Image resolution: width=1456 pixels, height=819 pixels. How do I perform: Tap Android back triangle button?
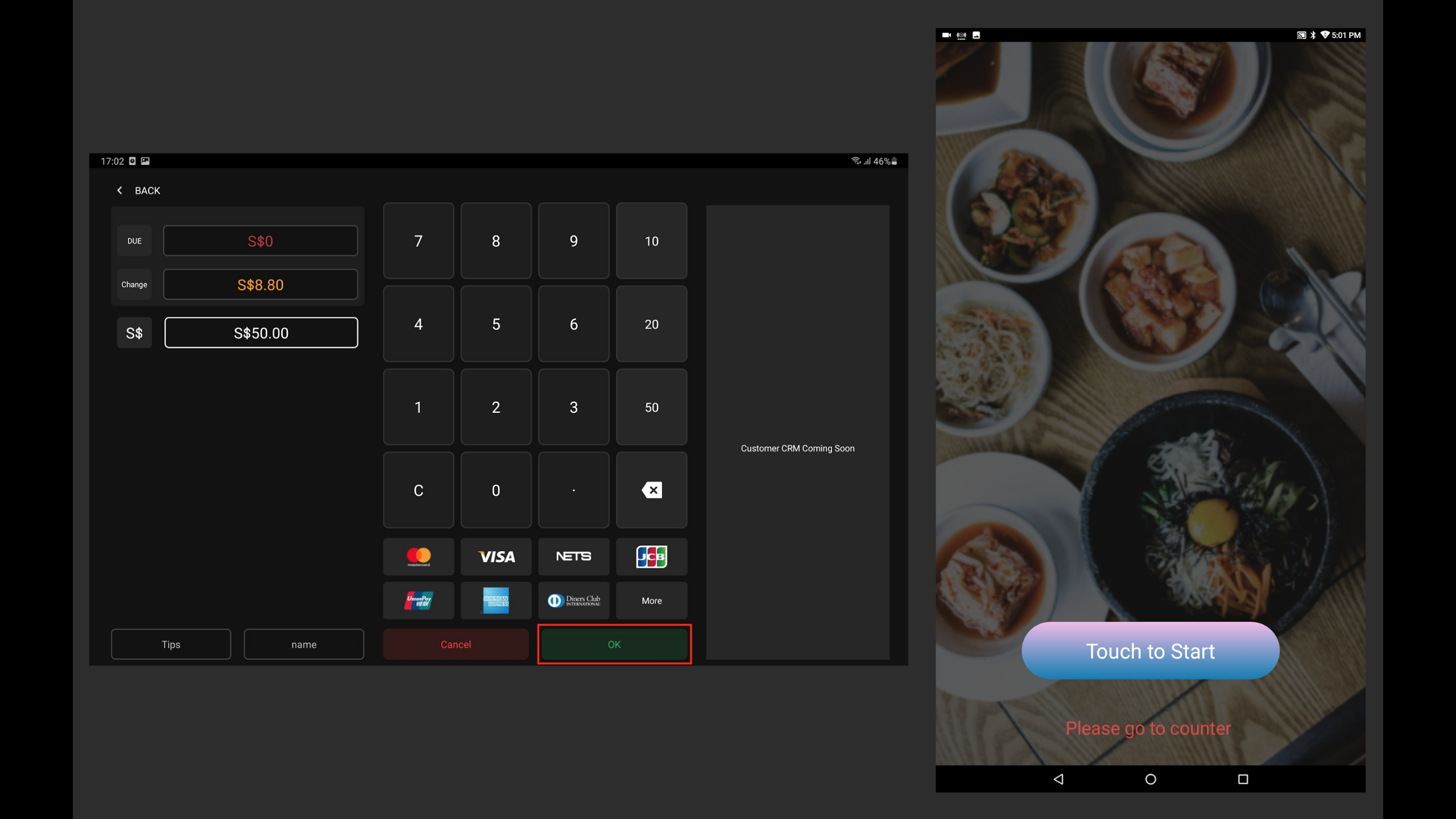click(x=1058, y=779)
